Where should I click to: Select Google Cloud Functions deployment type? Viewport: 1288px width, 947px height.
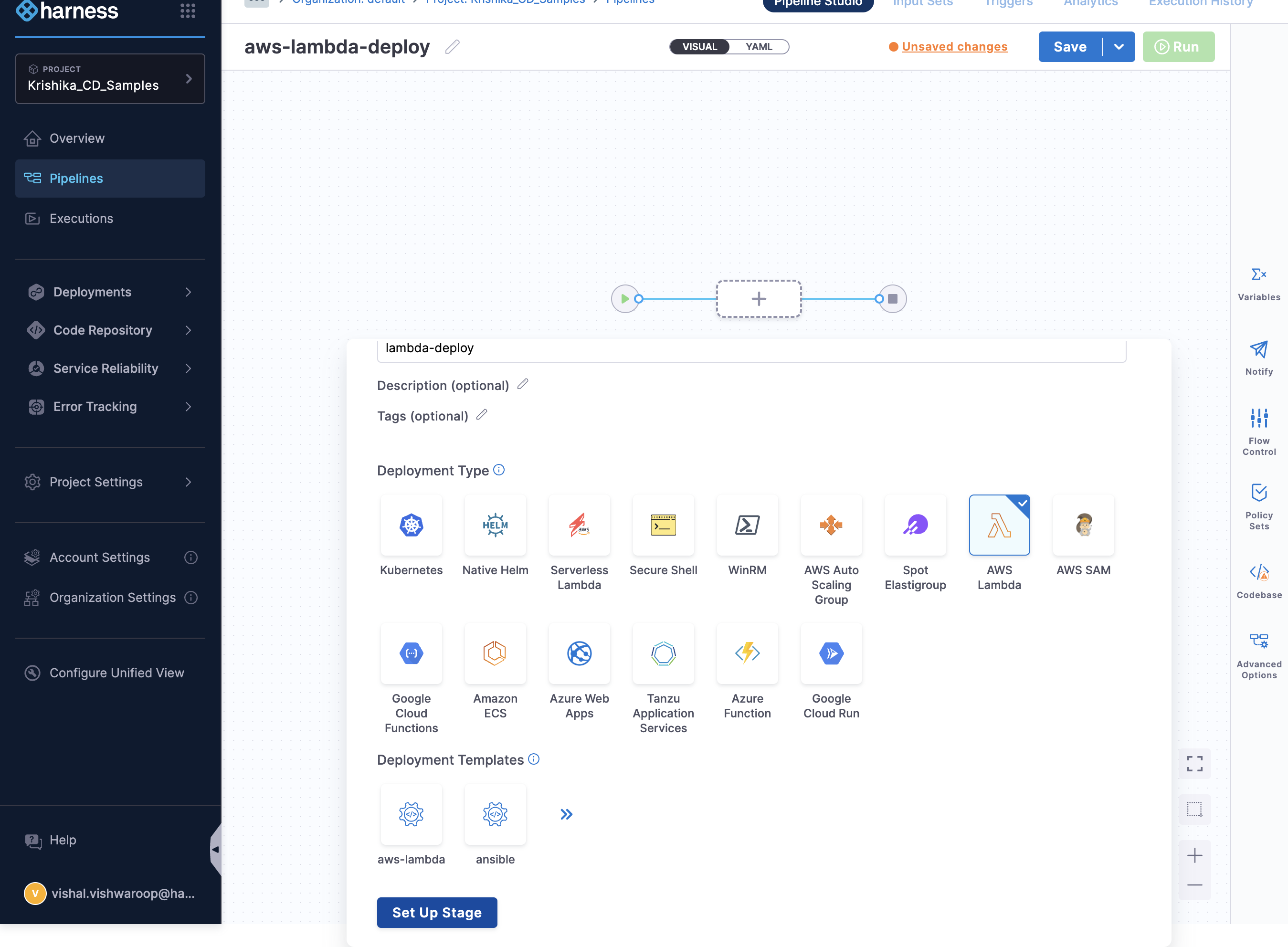tap(411, 653)
